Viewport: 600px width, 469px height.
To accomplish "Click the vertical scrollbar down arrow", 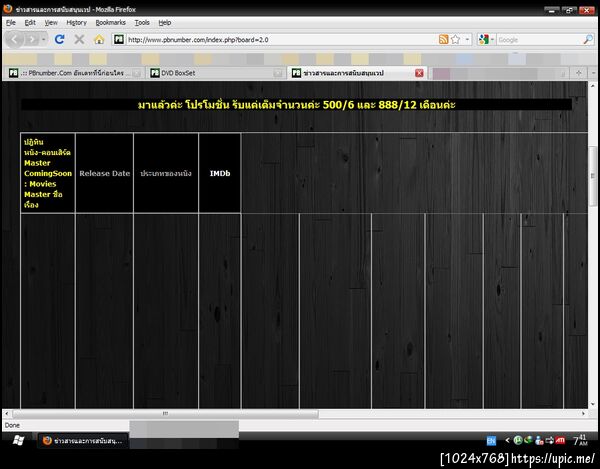I will [593, 404].
